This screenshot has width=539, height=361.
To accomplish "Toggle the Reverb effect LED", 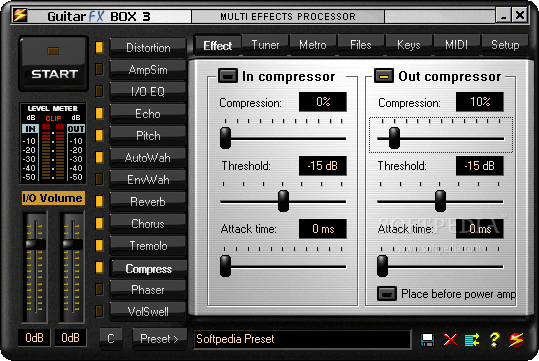I will [99, 201].
